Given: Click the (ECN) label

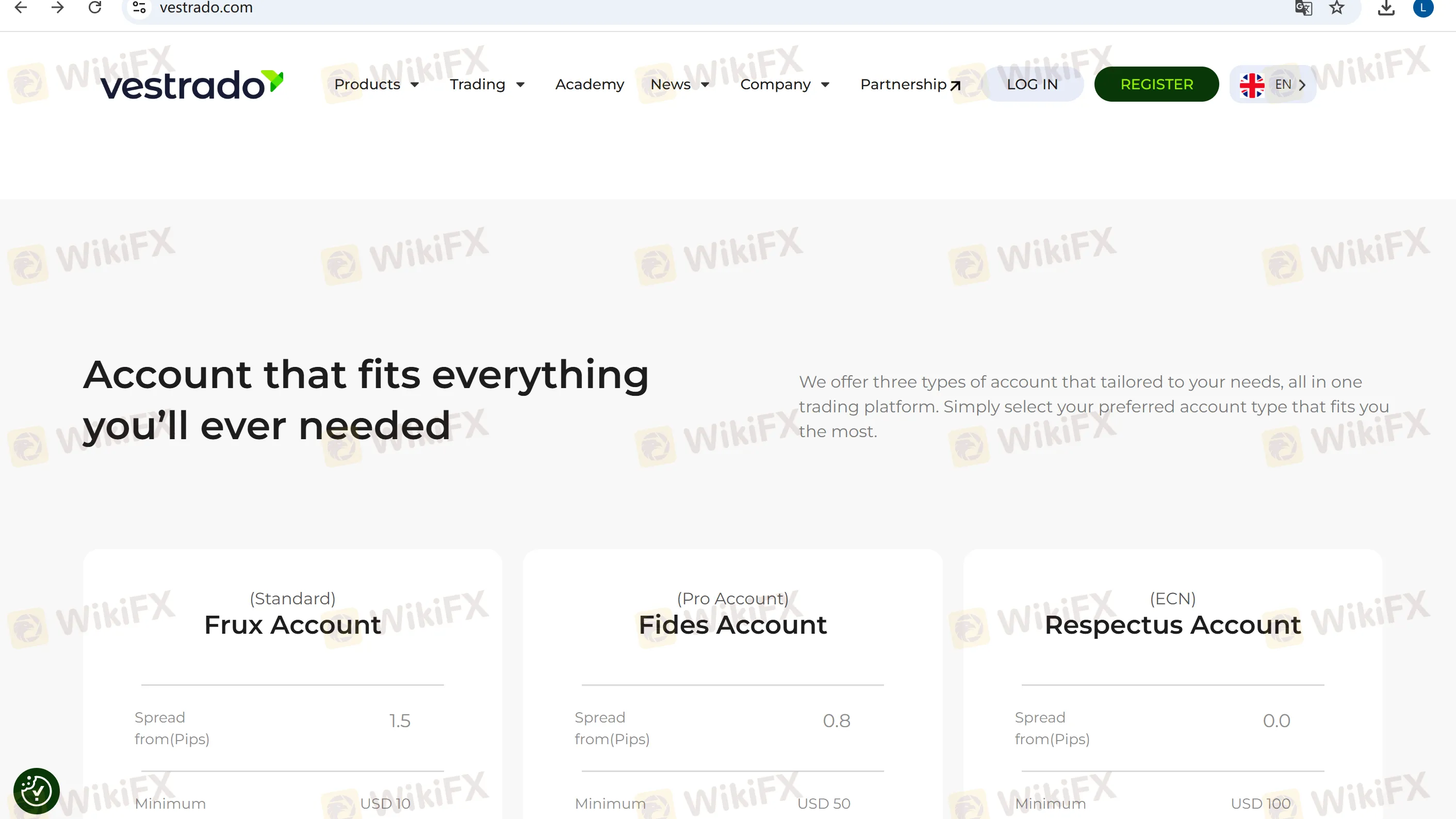Looking at the screenshot, I should [1173, 599].
